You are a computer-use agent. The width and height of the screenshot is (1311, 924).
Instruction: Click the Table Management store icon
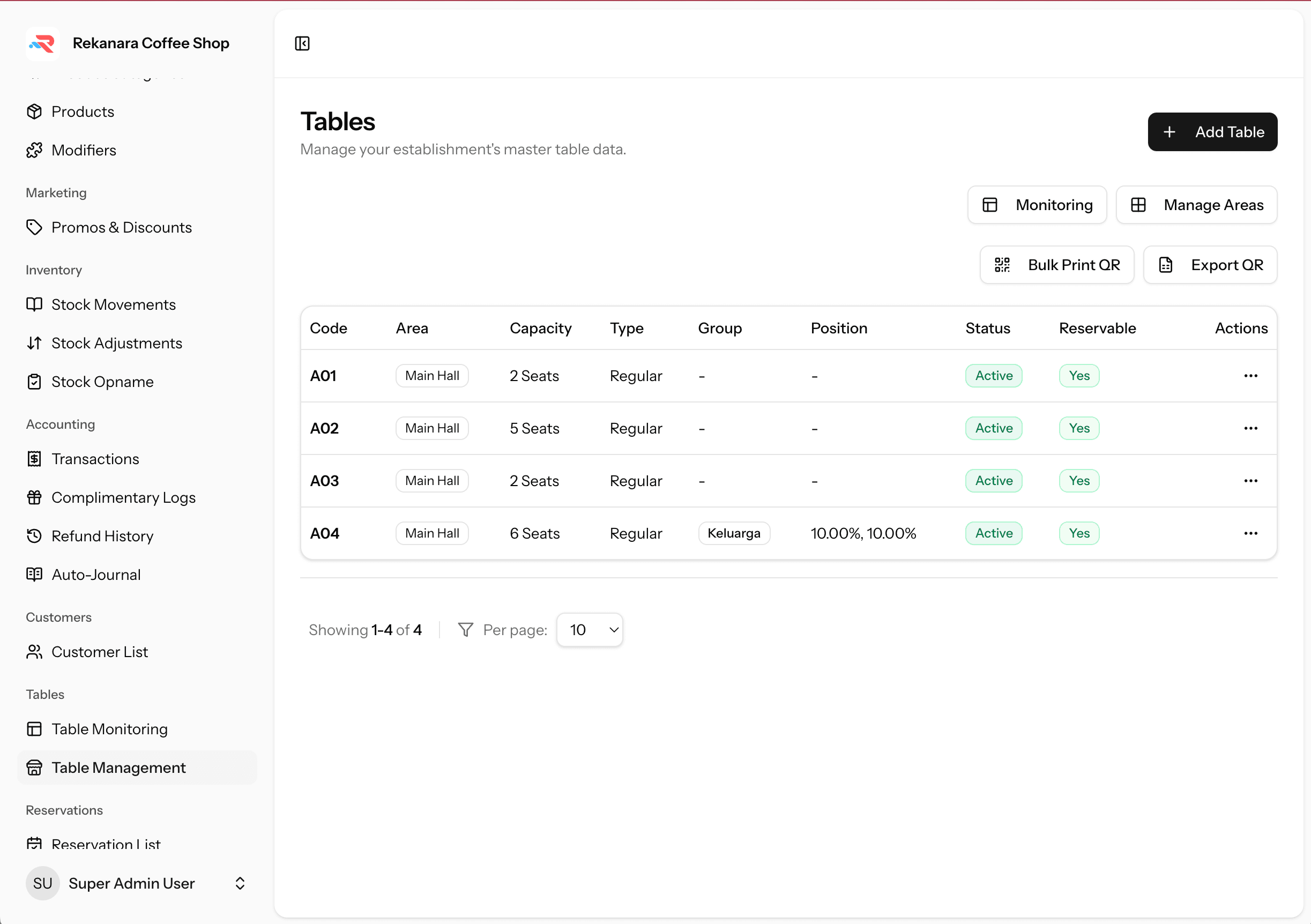click(34, 767)
